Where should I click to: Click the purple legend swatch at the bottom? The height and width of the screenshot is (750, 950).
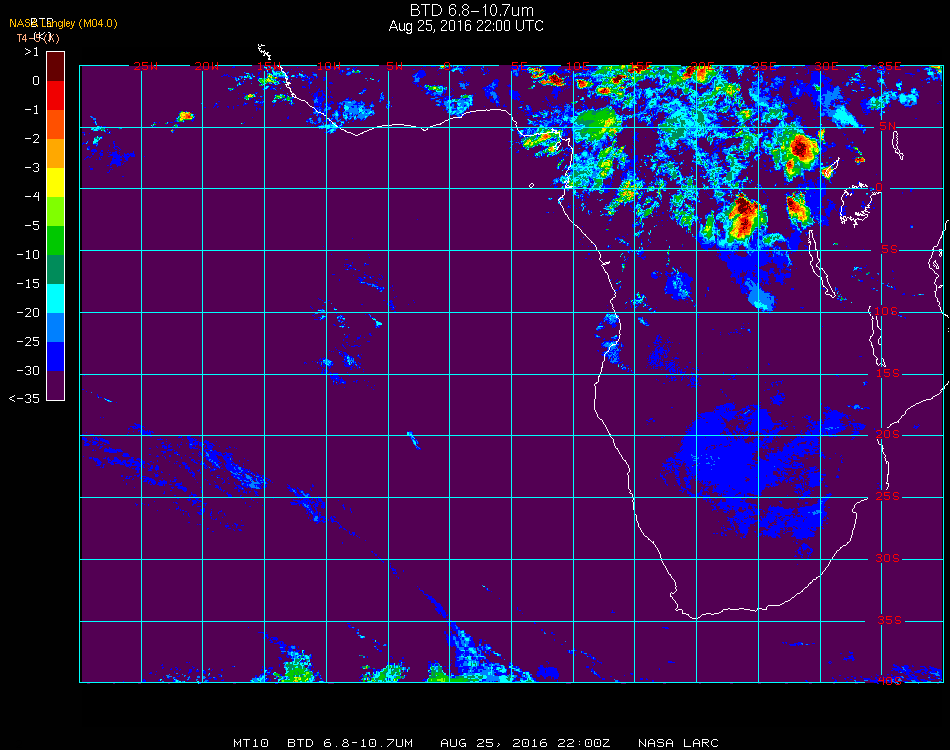coord(55,385)
